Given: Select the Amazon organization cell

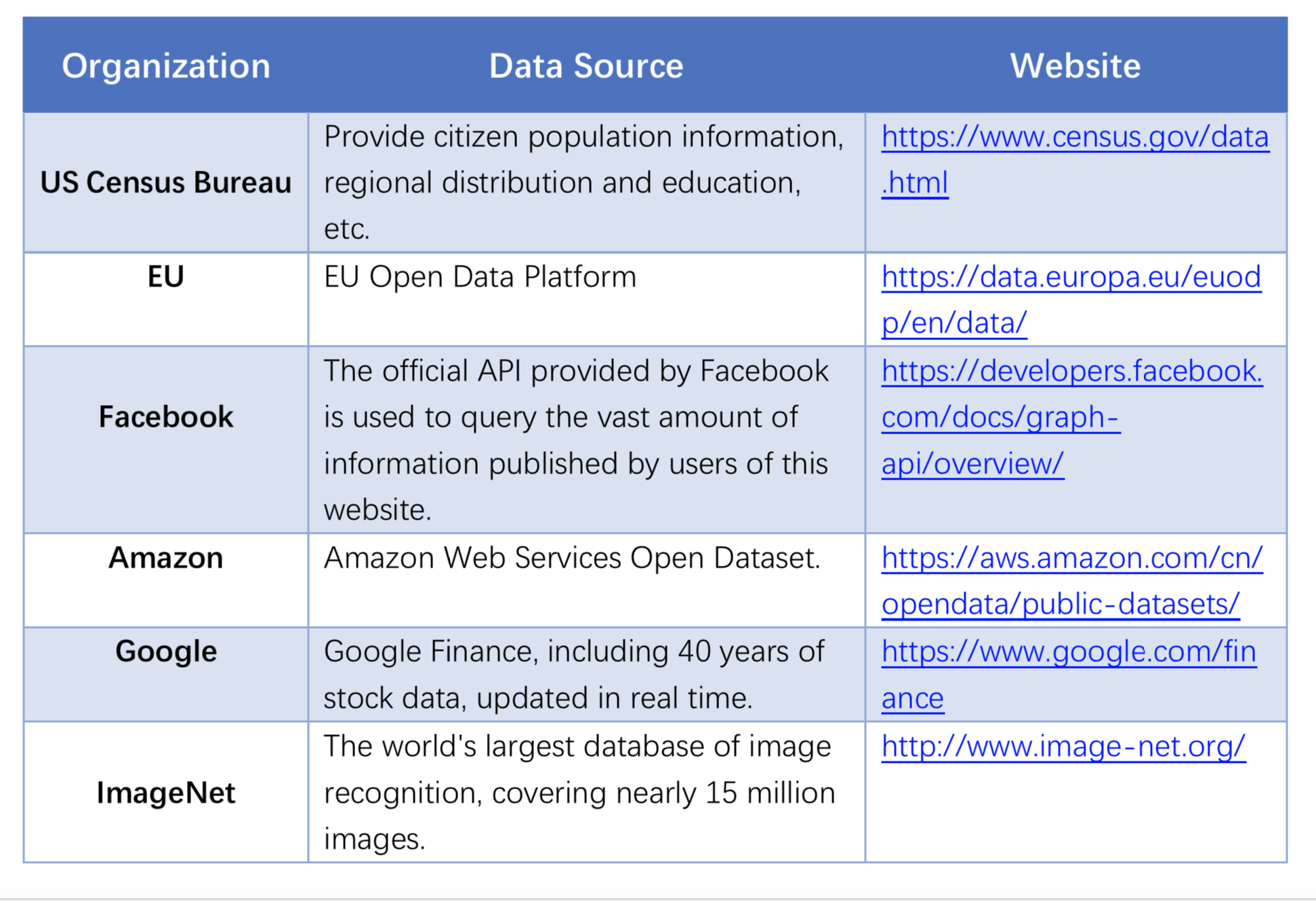Looking at the screenshot, I should pyautogui.click(x=166, y=581).
